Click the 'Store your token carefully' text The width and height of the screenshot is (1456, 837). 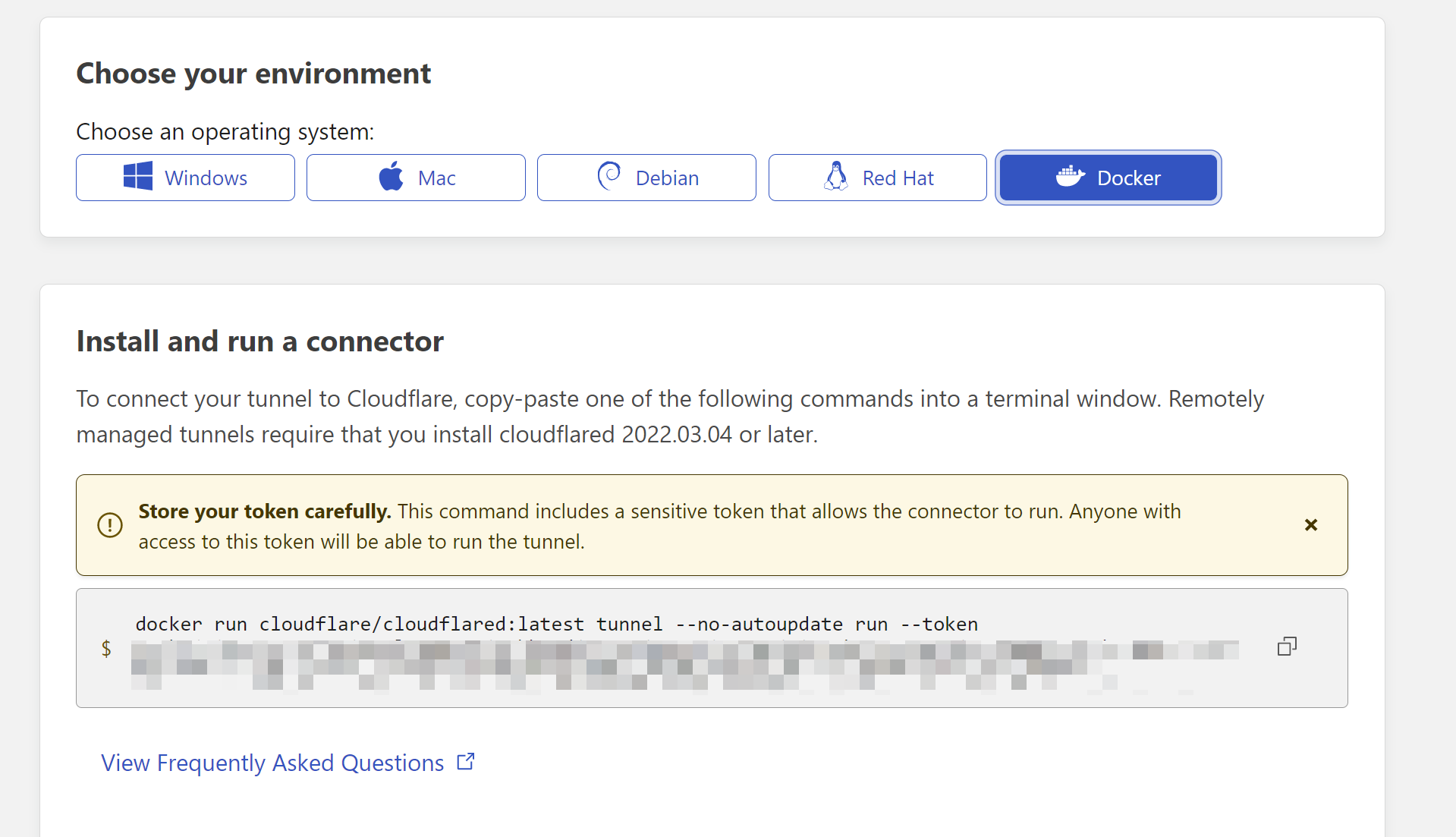coord(264,511)
